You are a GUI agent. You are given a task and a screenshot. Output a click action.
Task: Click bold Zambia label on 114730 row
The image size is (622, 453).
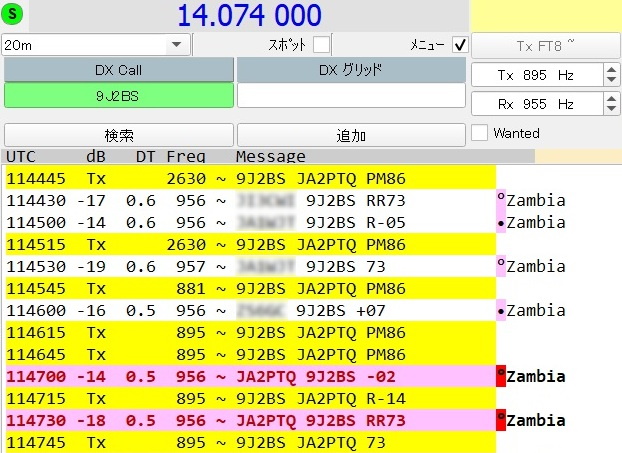(536, 420)
